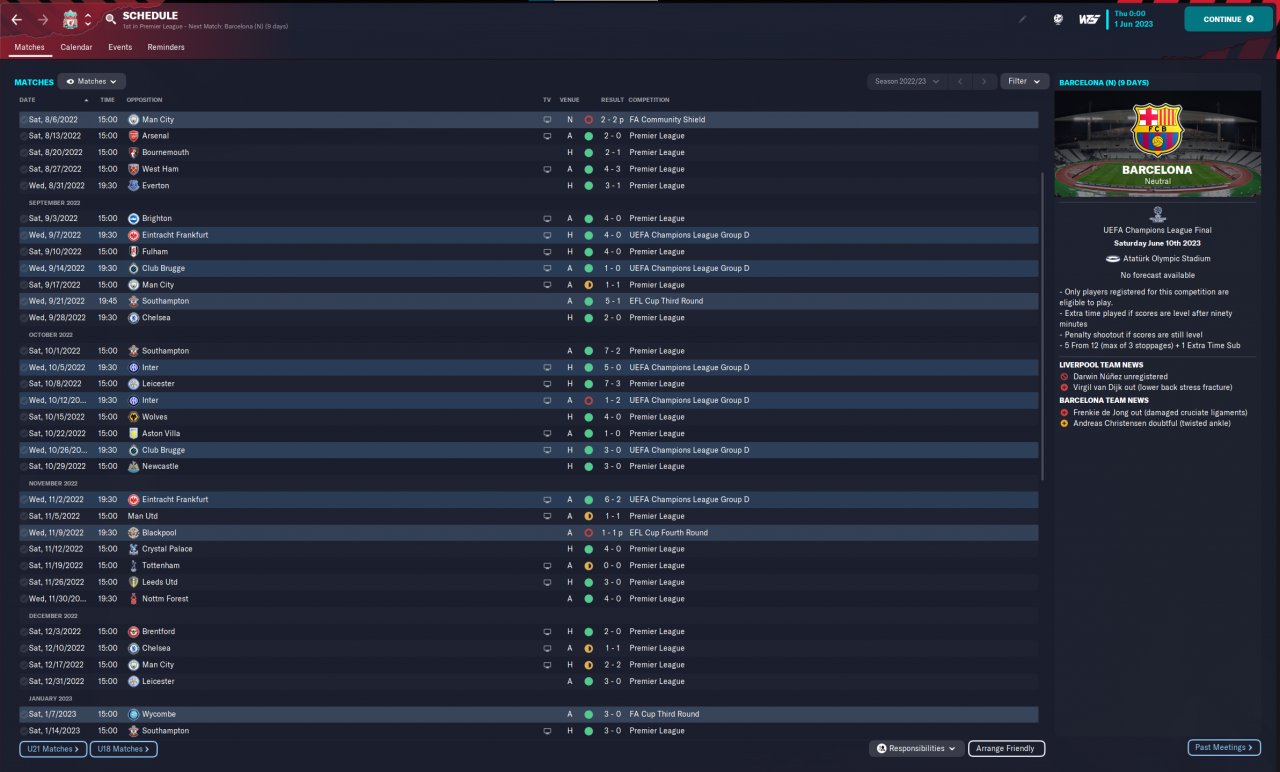1280x772 pixels.
Task: Click the Arrange Friendly button
Action: [x=1006, y=748]
